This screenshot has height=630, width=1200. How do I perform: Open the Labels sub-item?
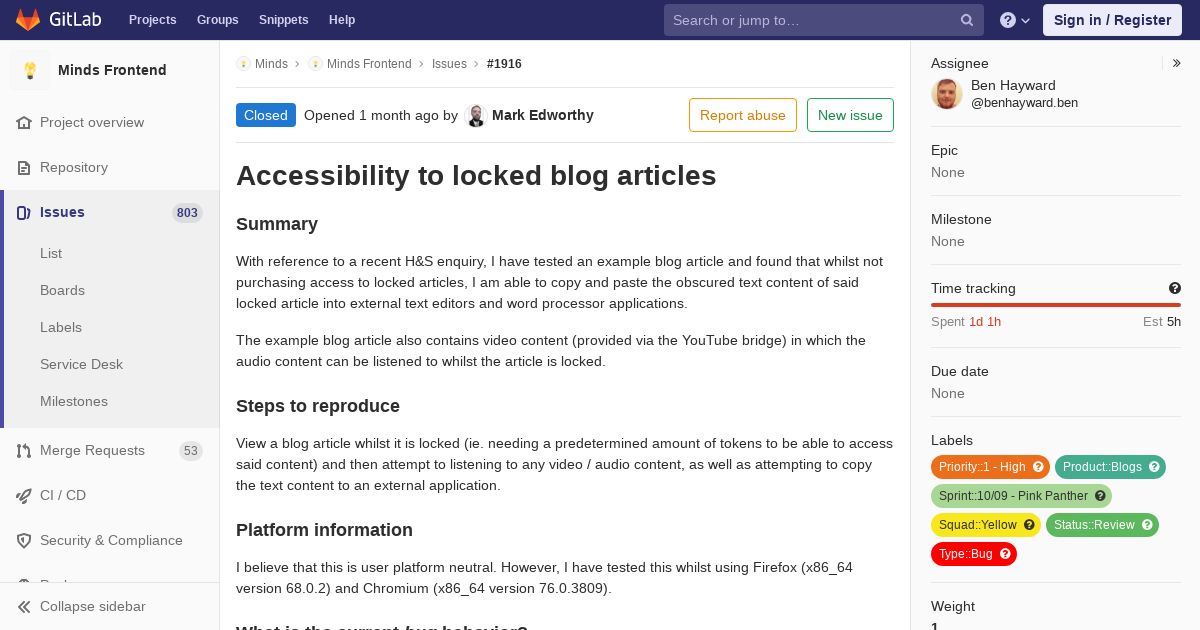pos(61,327)
